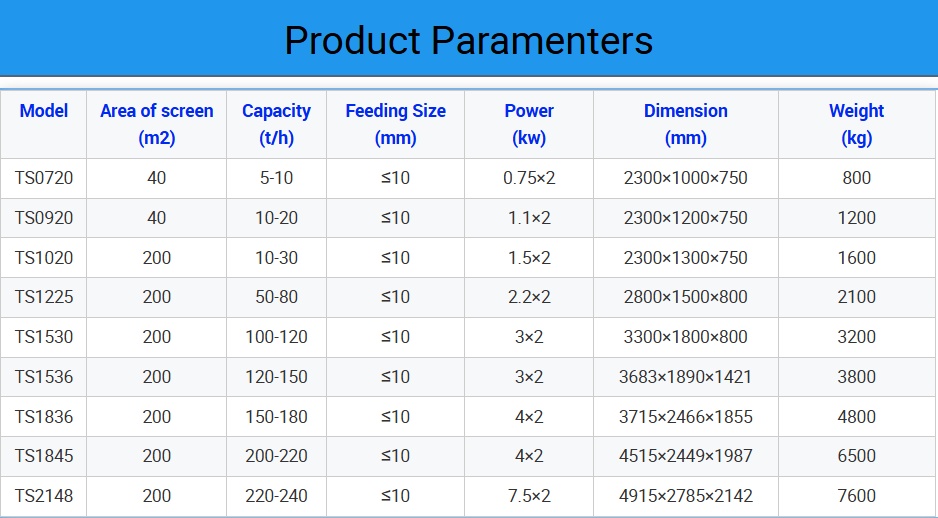The width and height of the screenshot is (938, 518).
Task: Click the Area of screen header
Action: [x=157, y=124]
